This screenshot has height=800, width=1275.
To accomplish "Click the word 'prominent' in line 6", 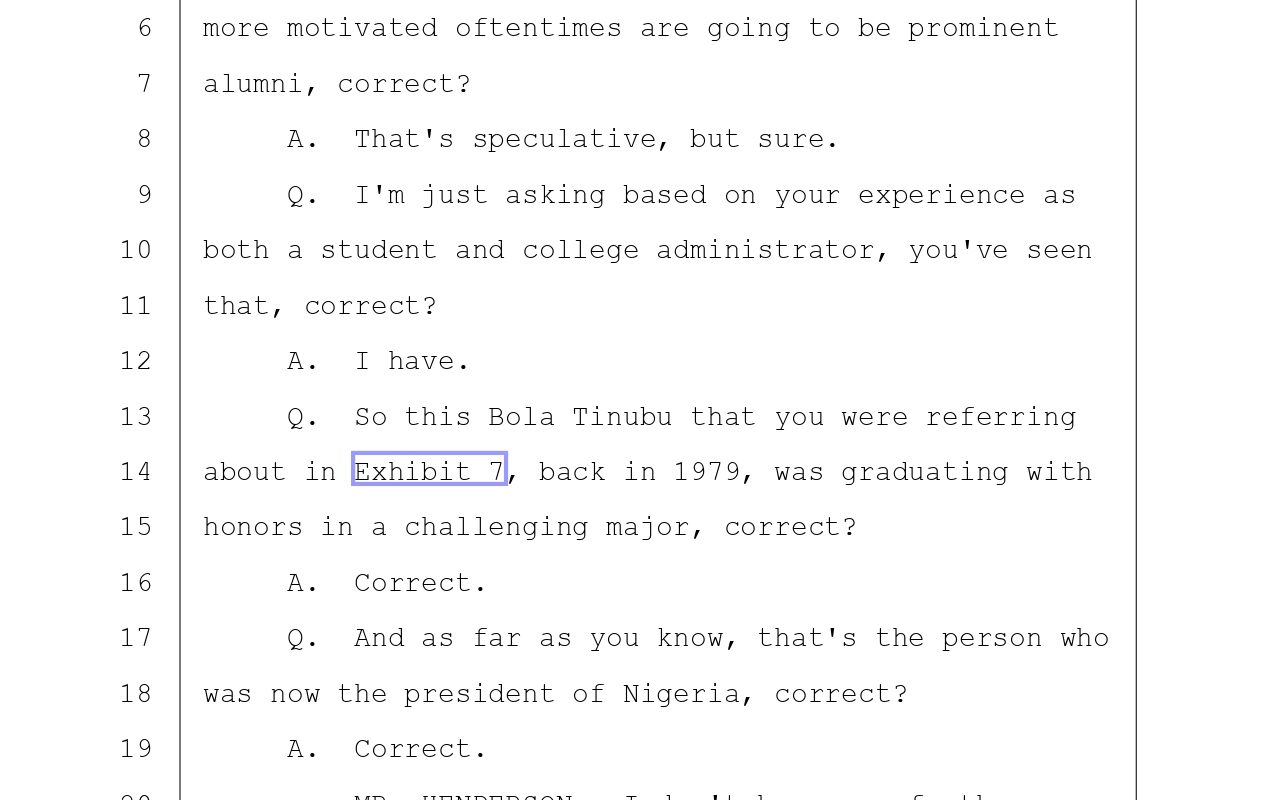I will coord(983,29).
